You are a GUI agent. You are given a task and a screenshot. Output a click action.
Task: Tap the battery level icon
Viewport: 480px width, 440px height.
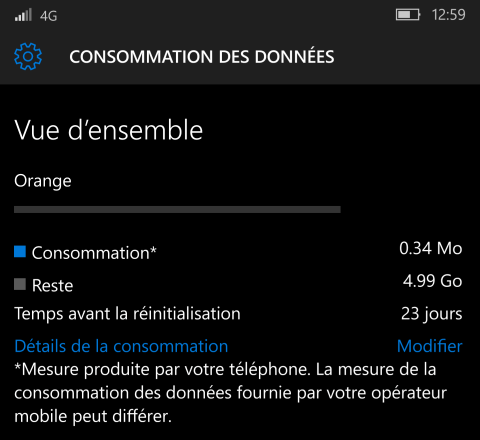408,15
